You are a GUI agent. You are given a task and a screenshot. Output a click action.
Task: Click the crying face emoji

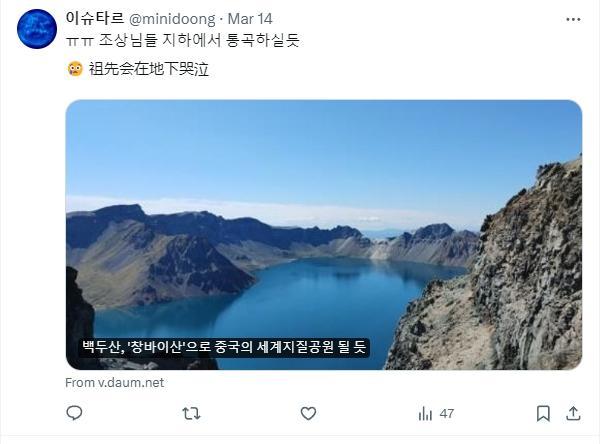pos(75,69)
